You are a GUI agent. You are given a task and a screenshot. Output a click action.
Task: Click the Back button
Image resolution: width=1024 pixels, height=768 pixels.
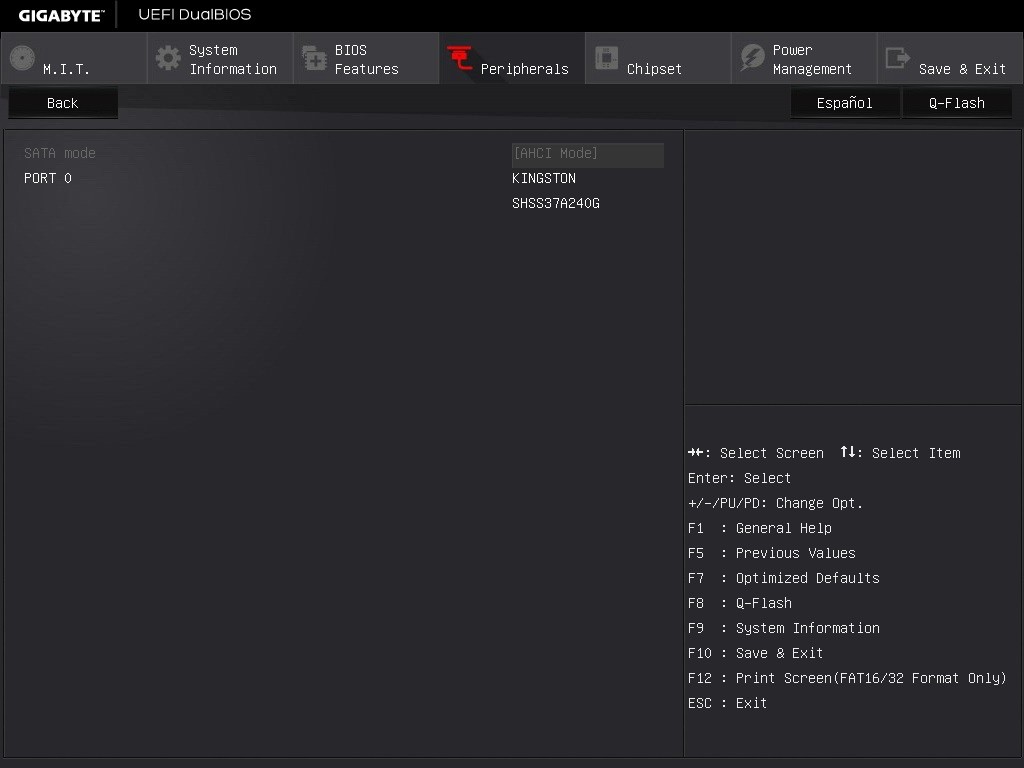pos(62,102)
